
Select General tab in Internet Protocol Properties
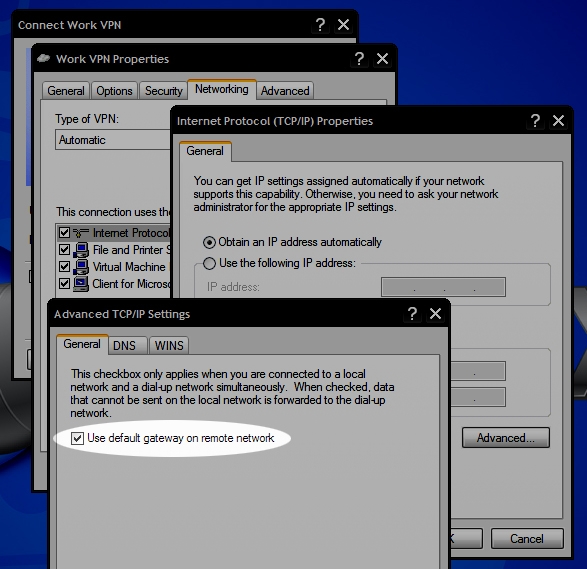point(205,151)
